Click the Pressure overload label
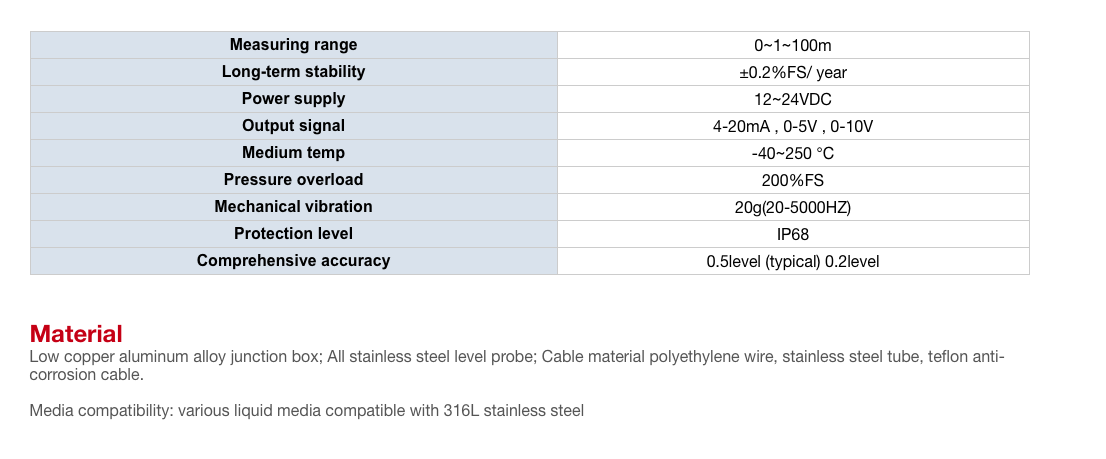The width and height of the screenshot is (1106, 459). coord(293,180)
